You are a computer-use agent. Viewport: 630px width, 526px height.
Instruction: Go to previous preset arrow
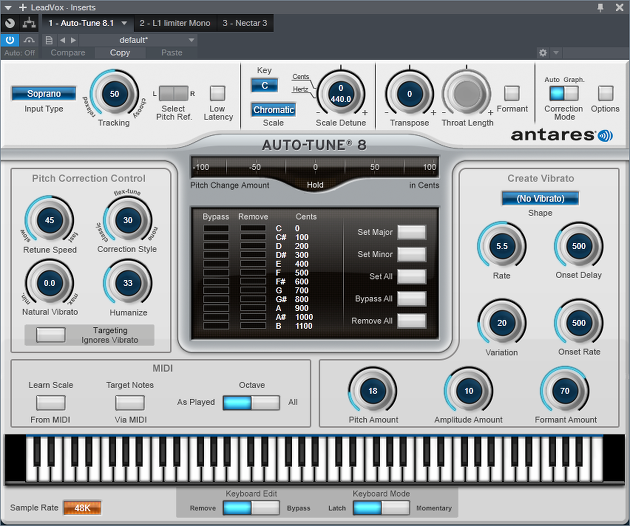point(62,40)
